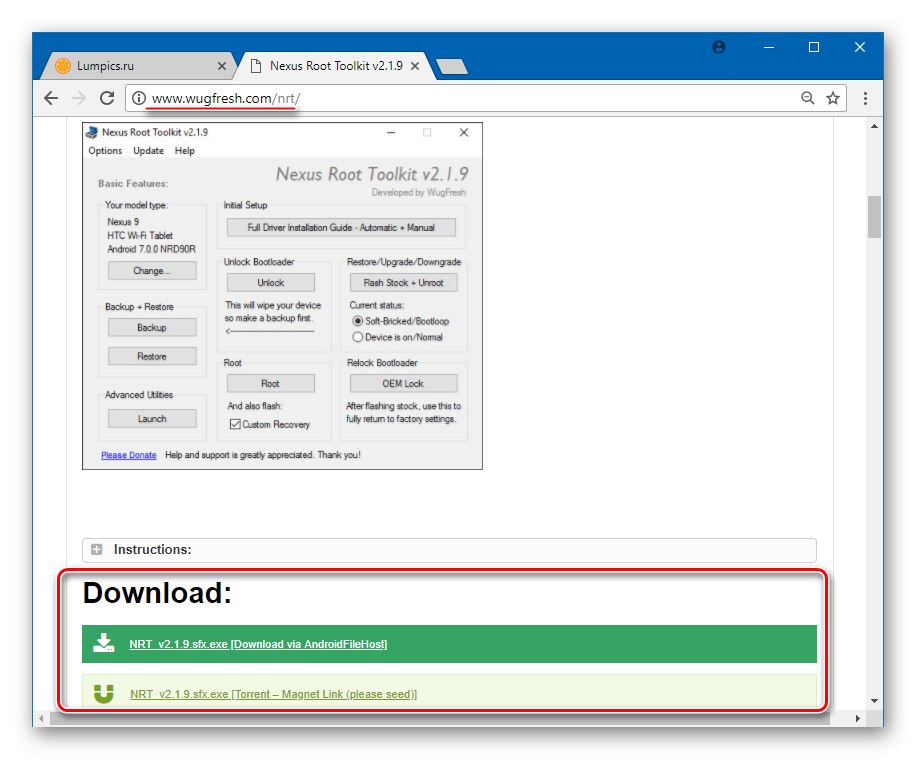Viewport: 916px width, 759px height.
Task: Click the horizontal scrollbar left arrow
Action: tap(41, 718)
